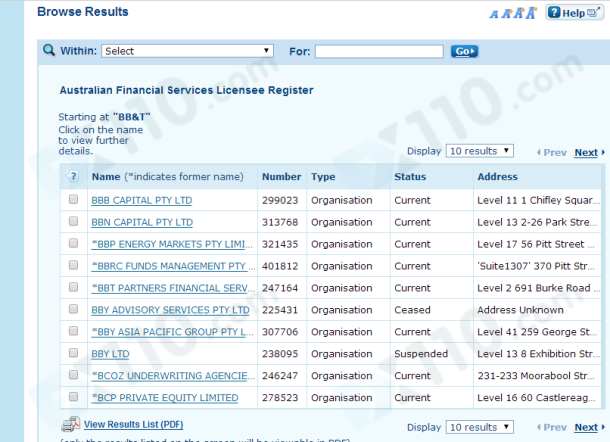The image size is (610, 442).
Task: Tick checkbox for BBT PARTNERS FINANCIAL row
Action: click(73, 287)
